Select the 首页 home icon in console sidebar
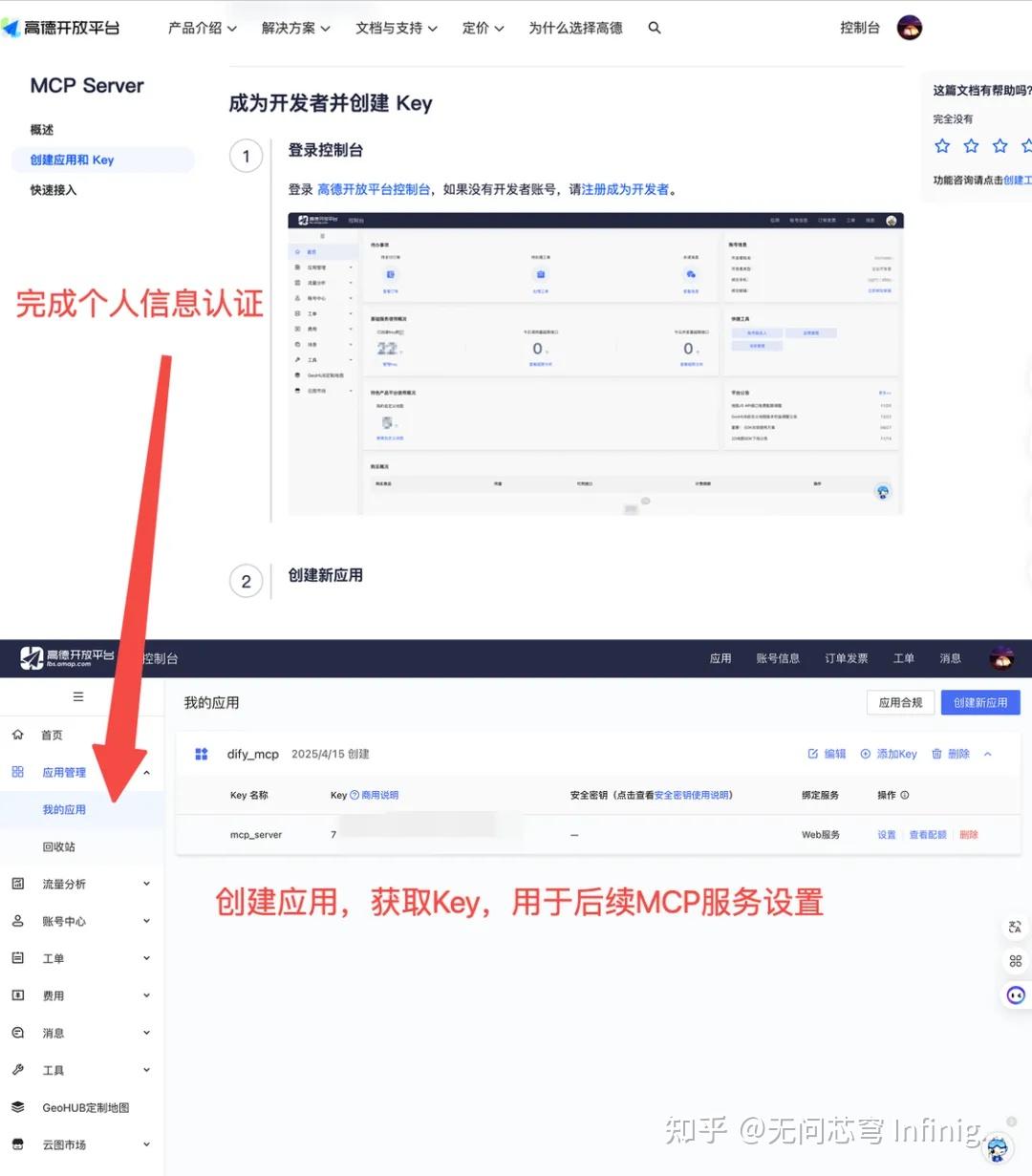The width and height of the screenshot is (1032, 1176). [17, 735]
